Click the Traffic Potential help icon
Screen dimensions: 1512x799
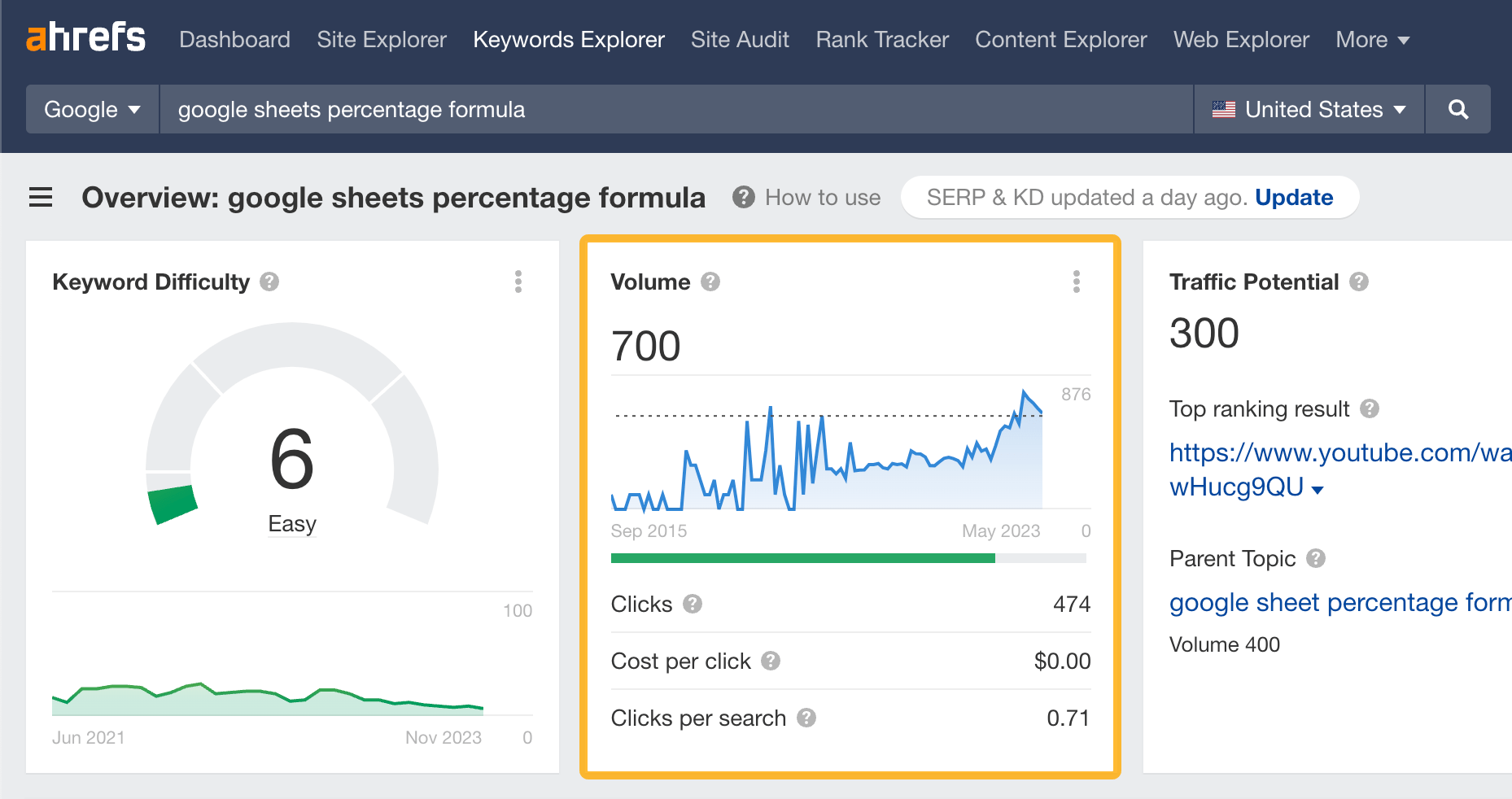coord(1358,282)
